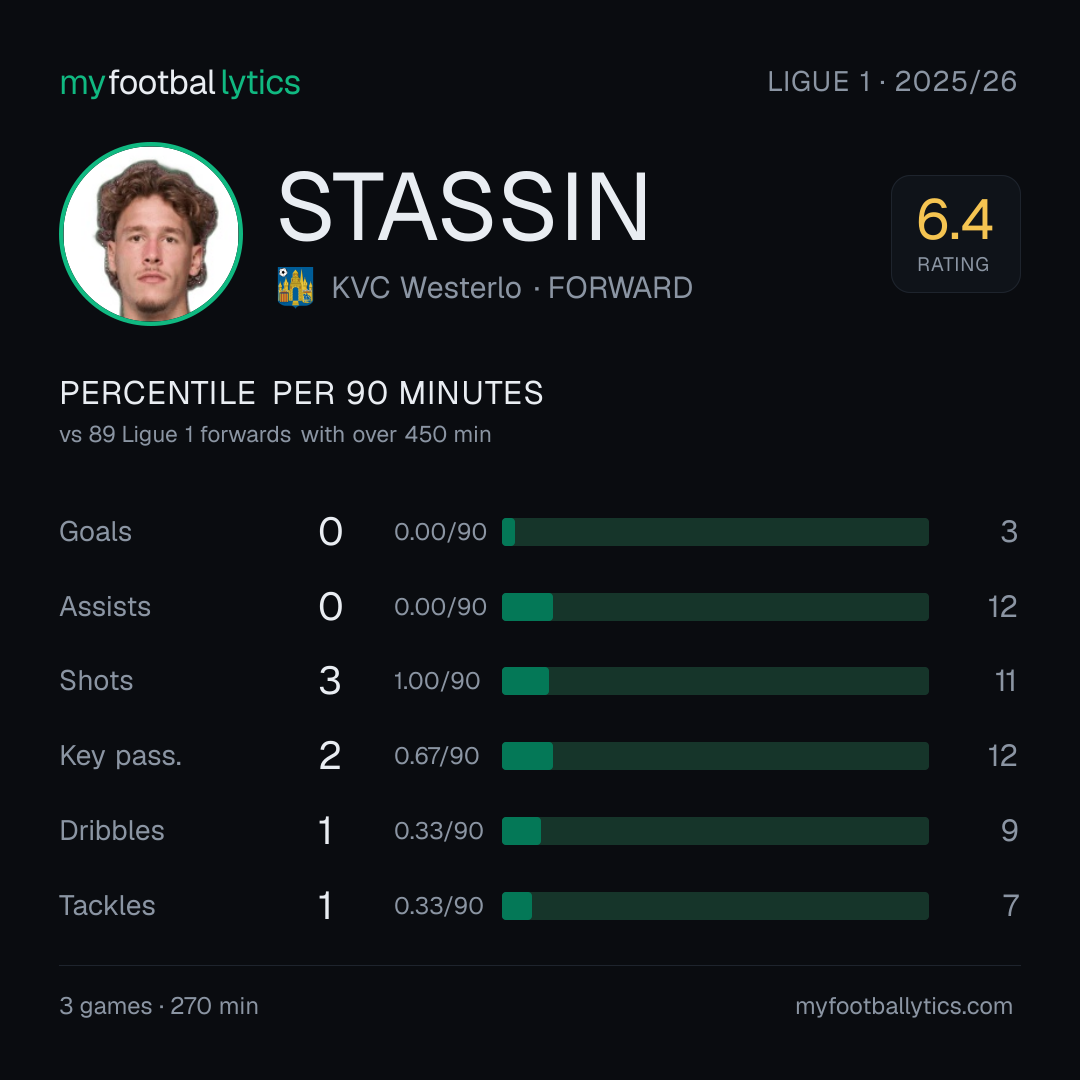Click the Shots total value 3
The width and height of the screenshot is (1080, 1080).
pyautogui.click(x=330, y=681)
